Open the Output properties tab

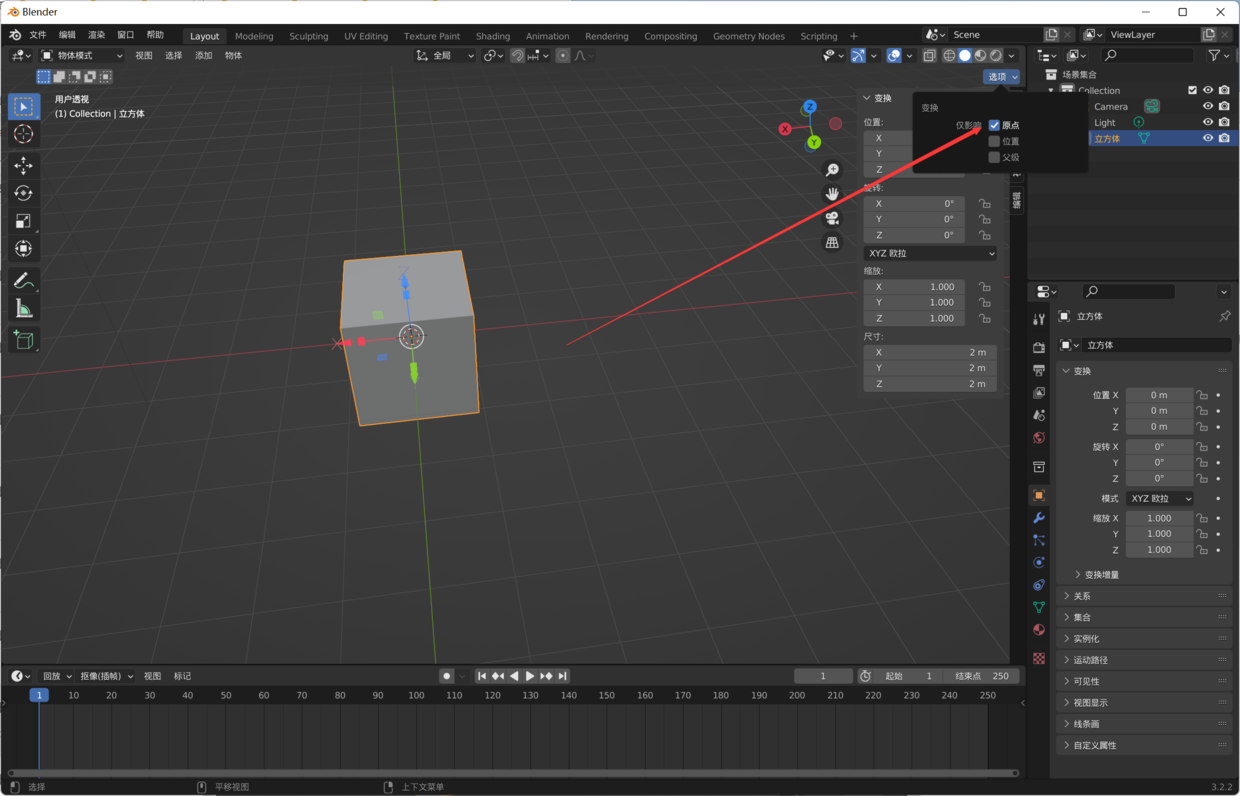tap(1039, 370)
